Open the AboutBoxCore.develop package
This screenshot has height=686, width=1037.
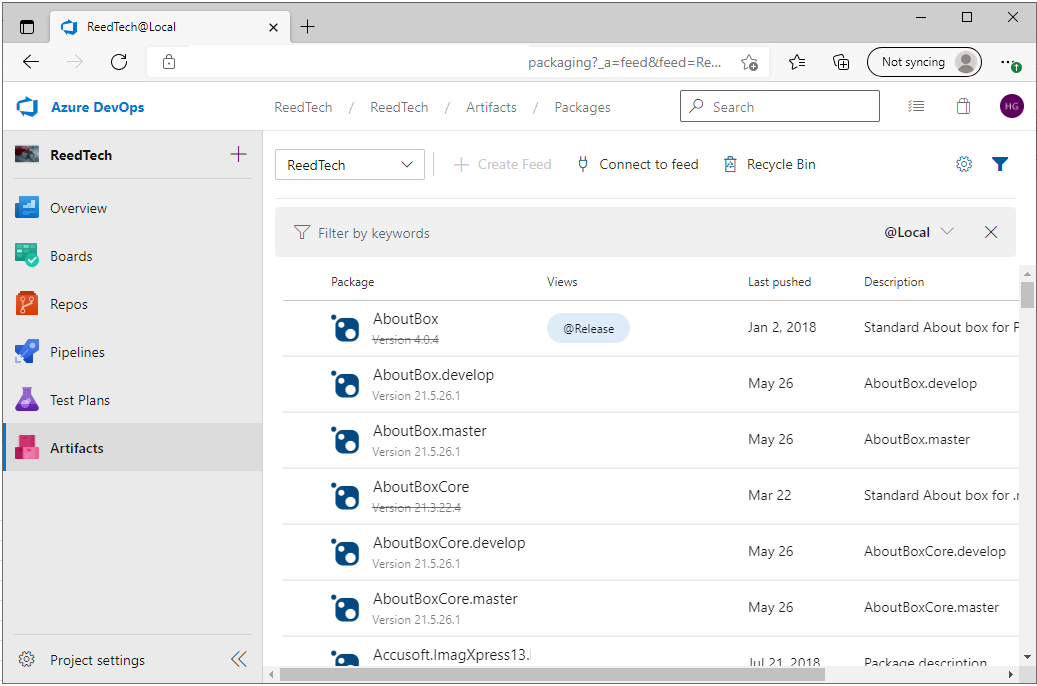pyautogui.click(x=449, y=543)
